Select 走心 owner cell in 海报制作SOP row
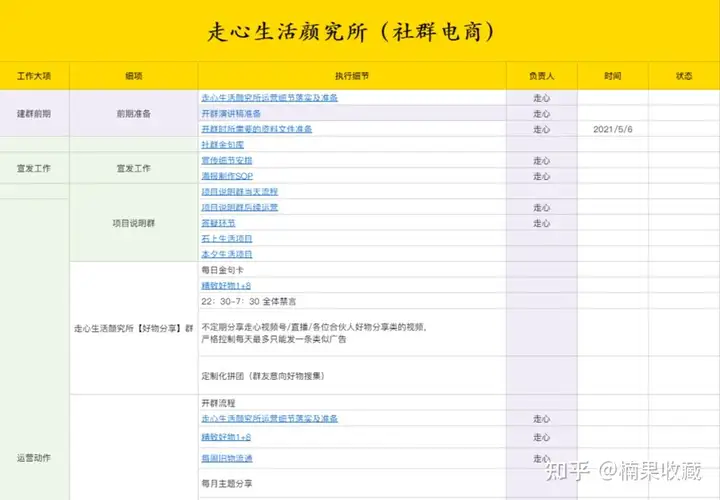Screen dimensions: 720x500 pyautogui.click(x=541, y=176)
